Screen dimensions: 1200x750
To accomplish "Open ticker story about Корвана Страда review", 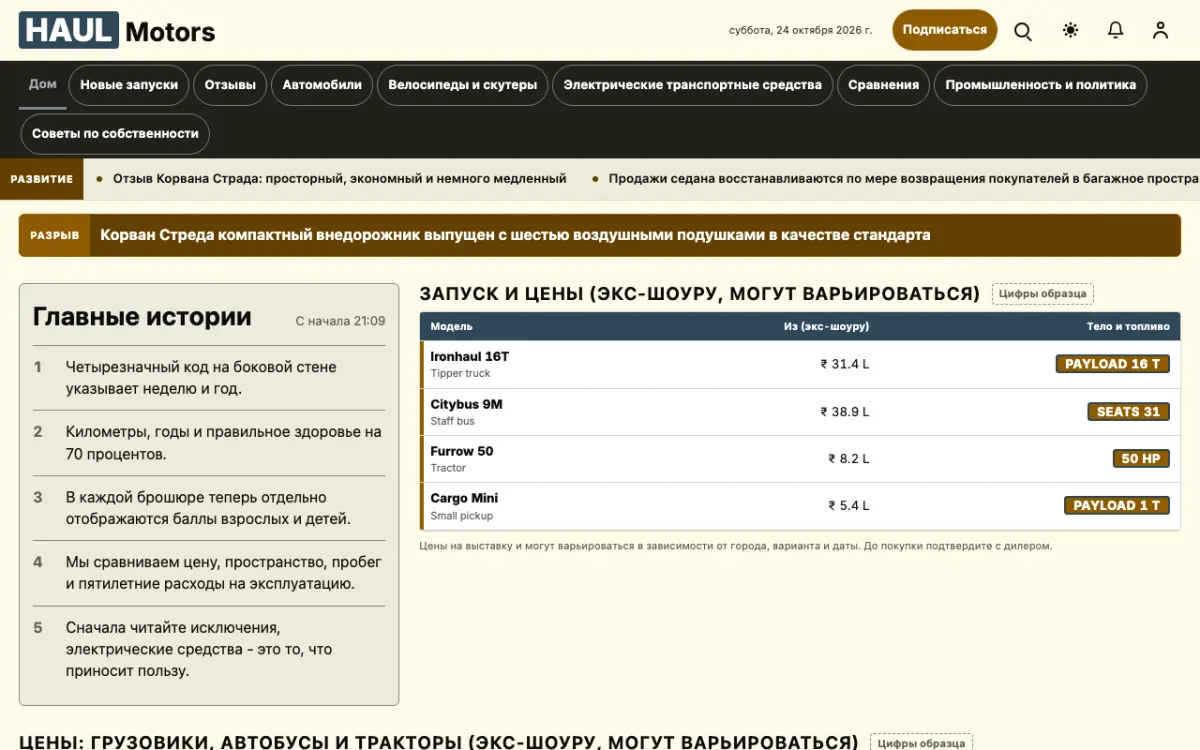I will coord(339,179).
